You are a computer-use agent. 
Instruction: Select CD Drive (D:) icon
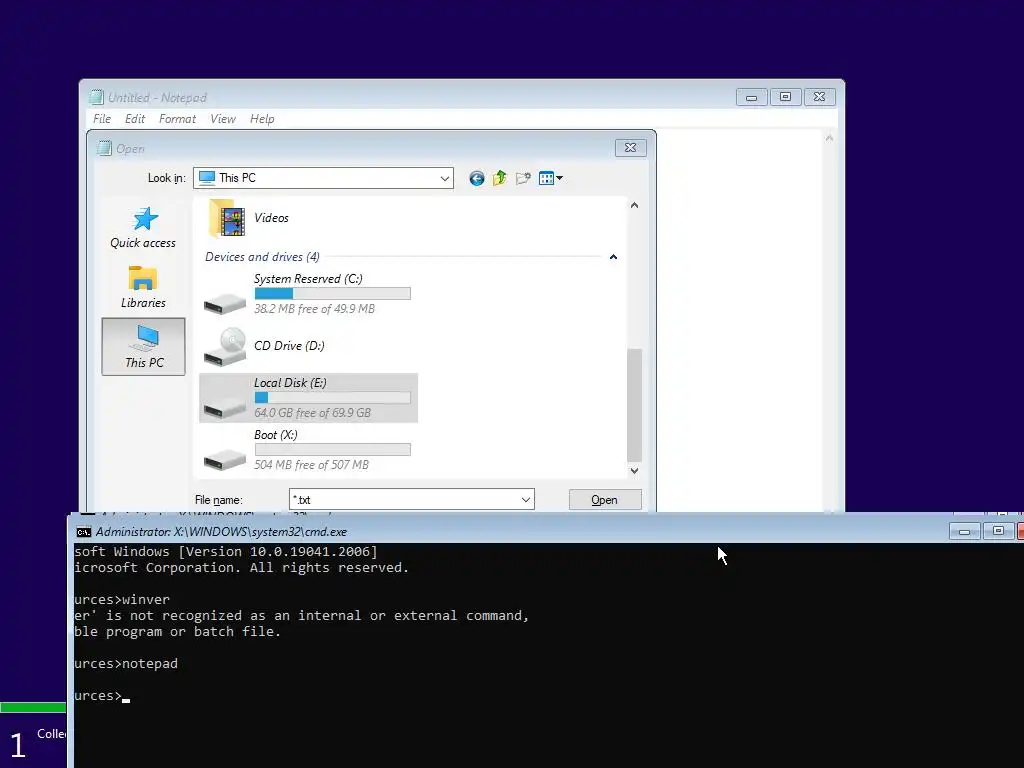225,347
